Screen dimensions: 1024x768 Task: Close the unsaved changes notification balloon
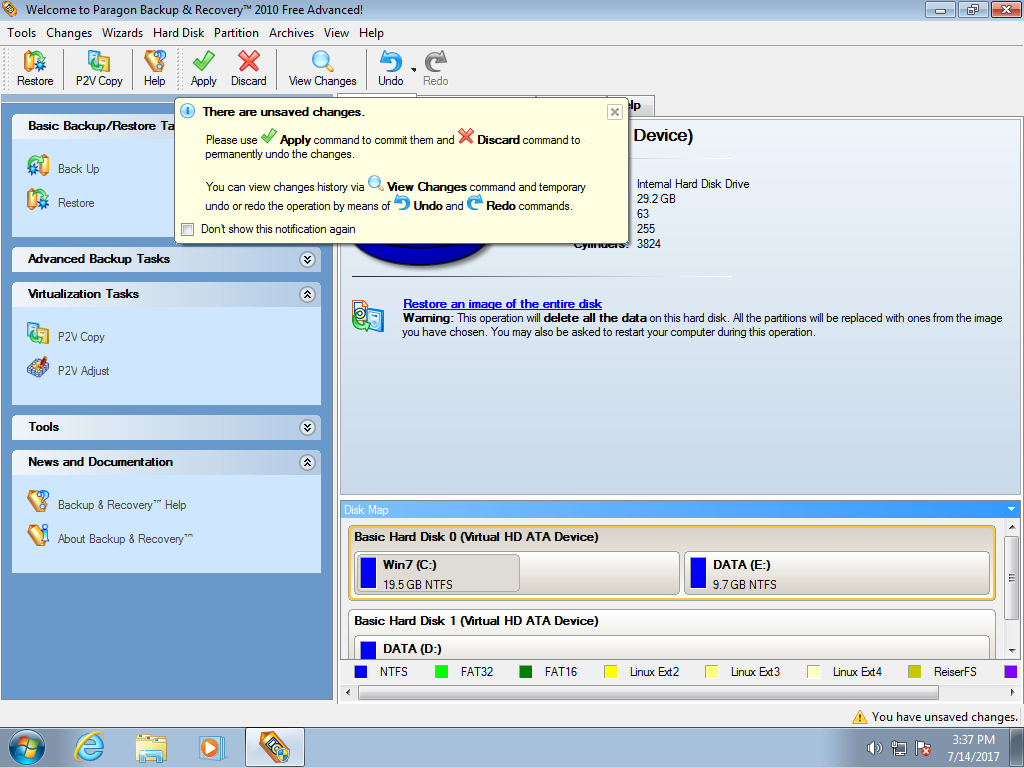point(615,112)
